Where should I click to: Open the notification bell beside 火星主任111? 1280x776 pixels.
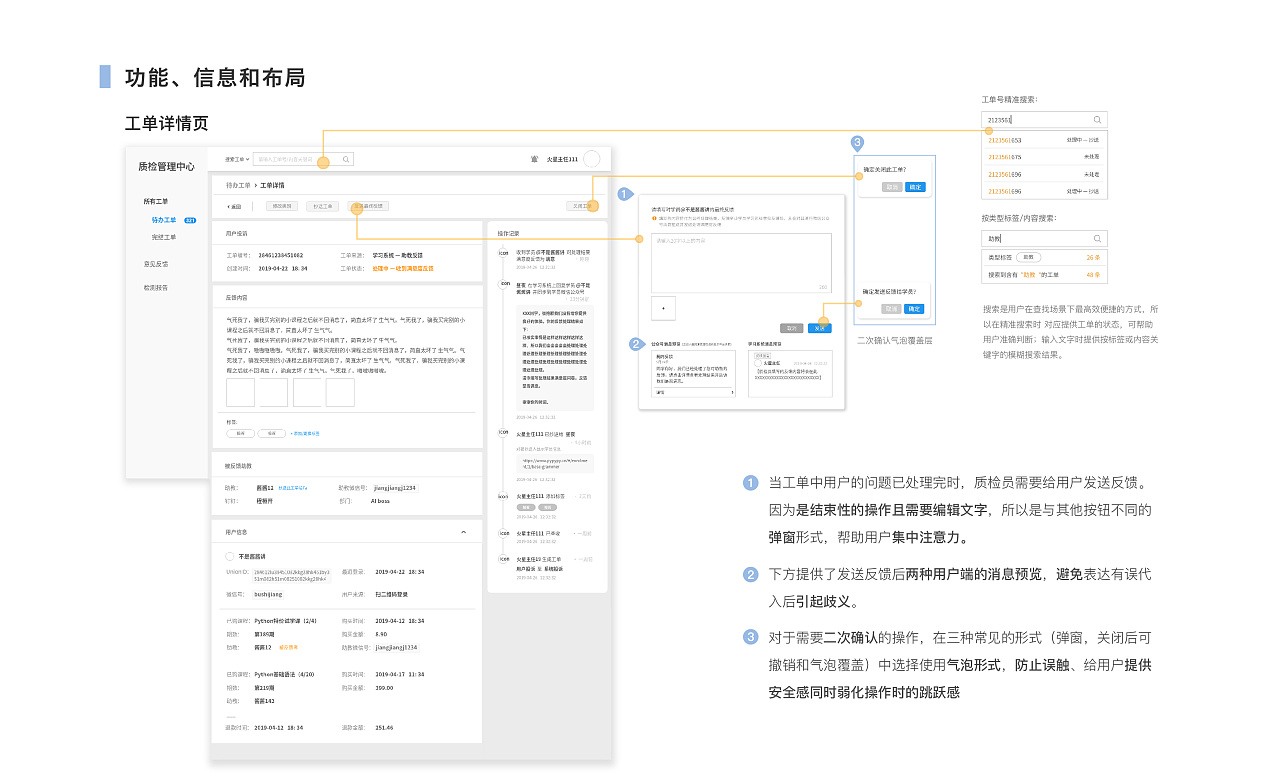click(535, 158)
